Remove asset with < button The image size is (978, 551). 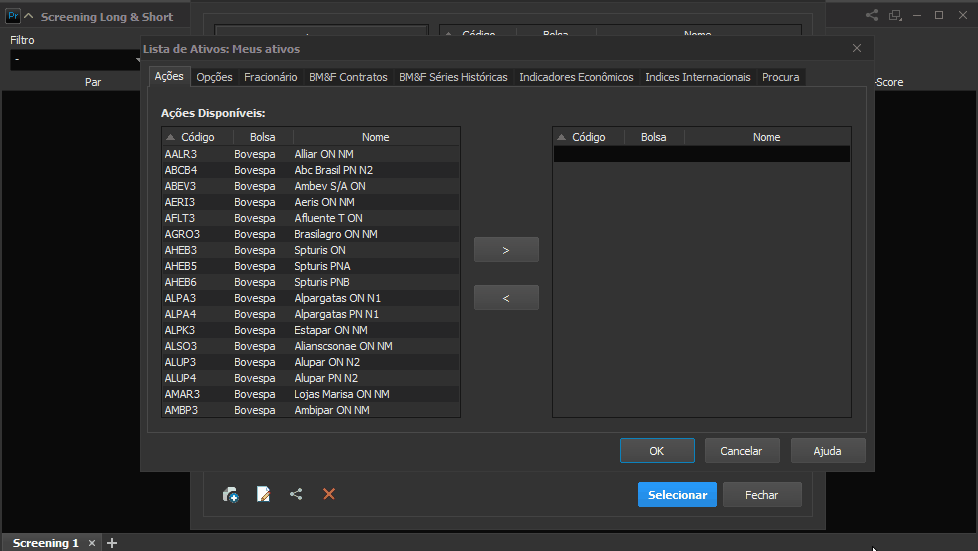pyautogui.click(x=506, y=298)
